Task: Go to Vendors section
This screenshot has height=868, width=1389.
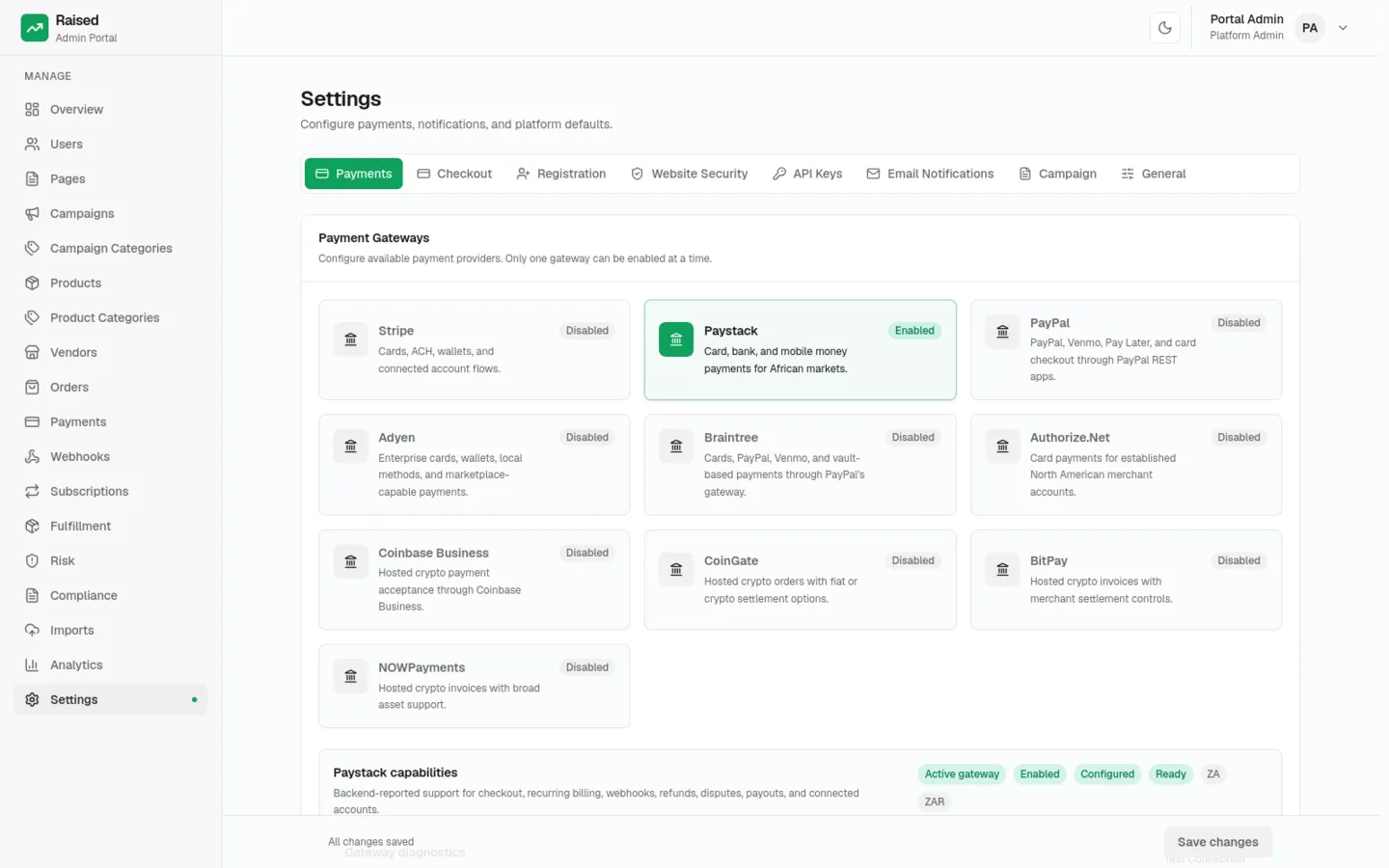Action: pos(111,352)
